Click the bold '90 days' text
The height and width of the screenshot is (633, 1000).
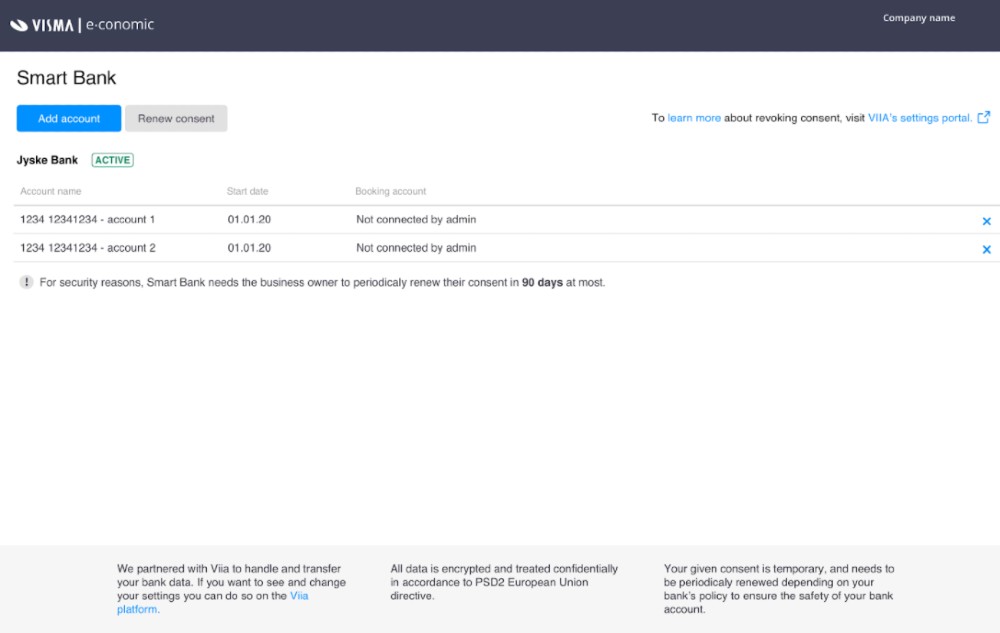[542, 282]
